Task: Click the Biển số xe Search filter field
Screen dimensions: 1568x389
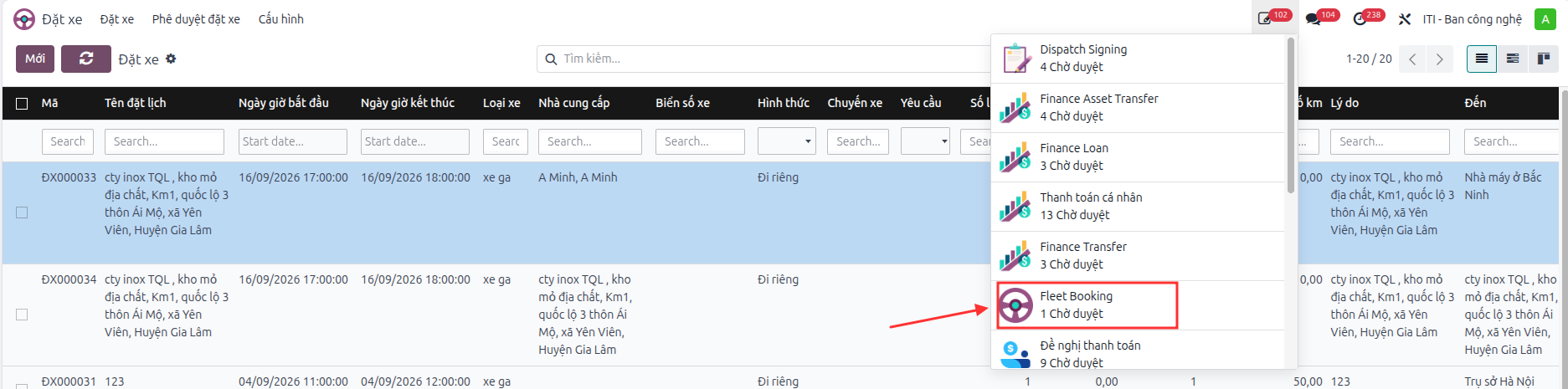Action: pyautogui.click(x=701, y=141)
